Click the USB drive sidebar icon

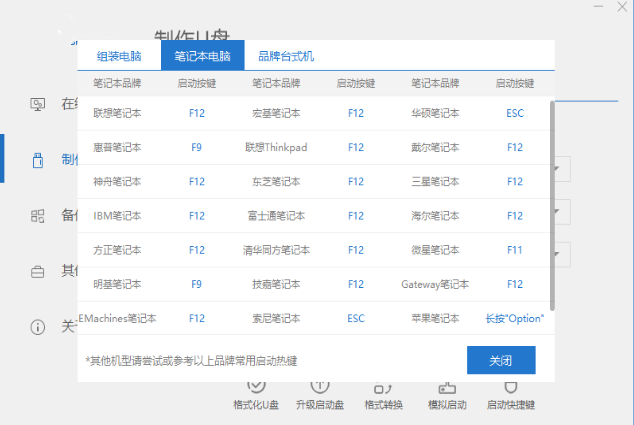point(38,160)
